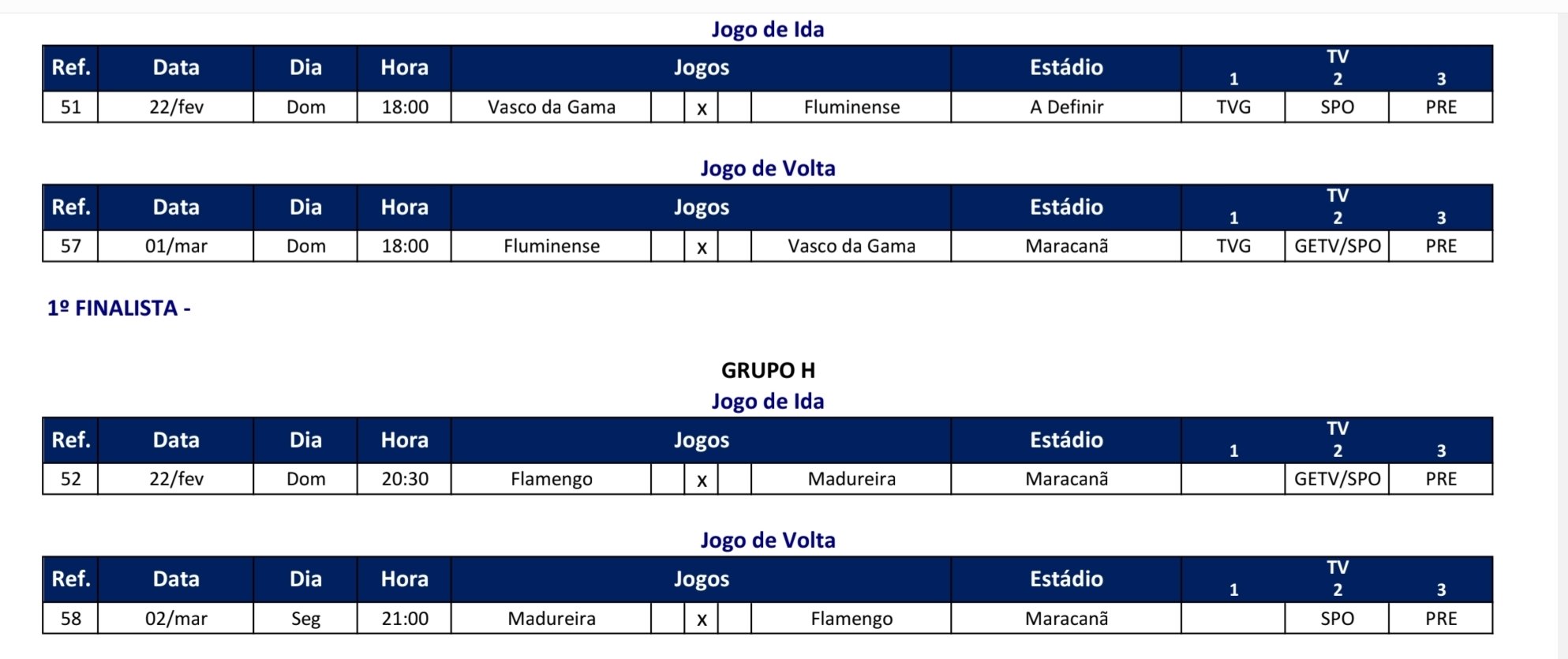Click the '21:00' kickoff time cell
The width and height of the screenshot is (1568, 659).
pyautogui.click(x=405, y=619)
